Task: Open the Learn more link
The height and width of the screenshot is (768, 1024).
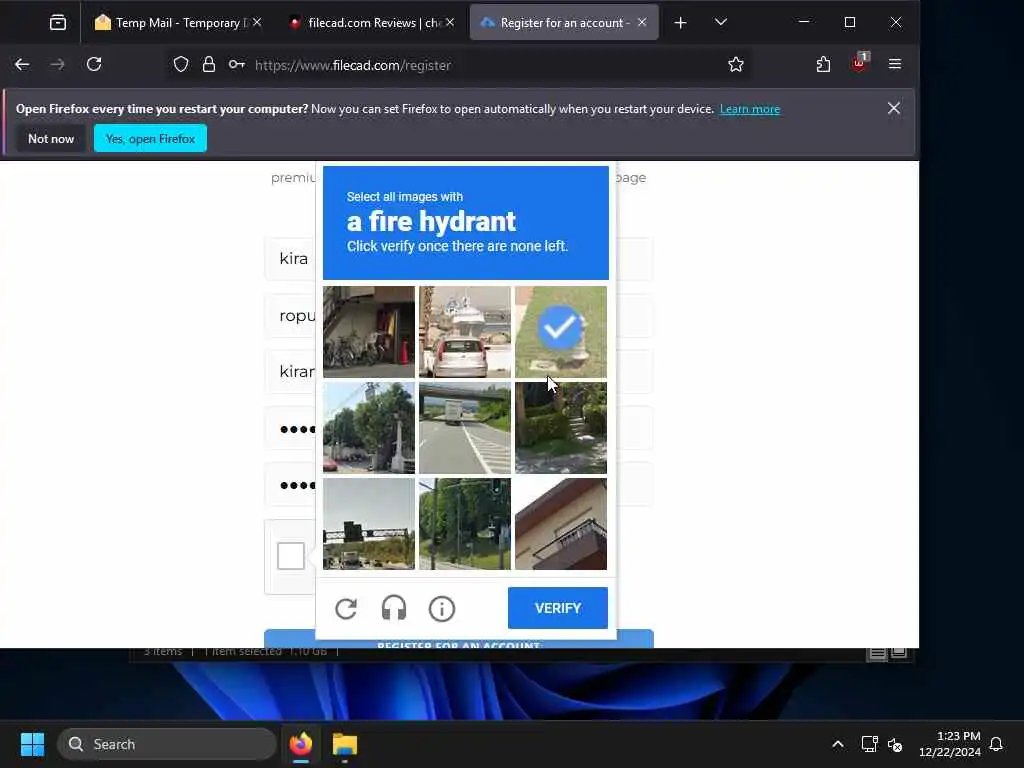Action: click(750, 109)
